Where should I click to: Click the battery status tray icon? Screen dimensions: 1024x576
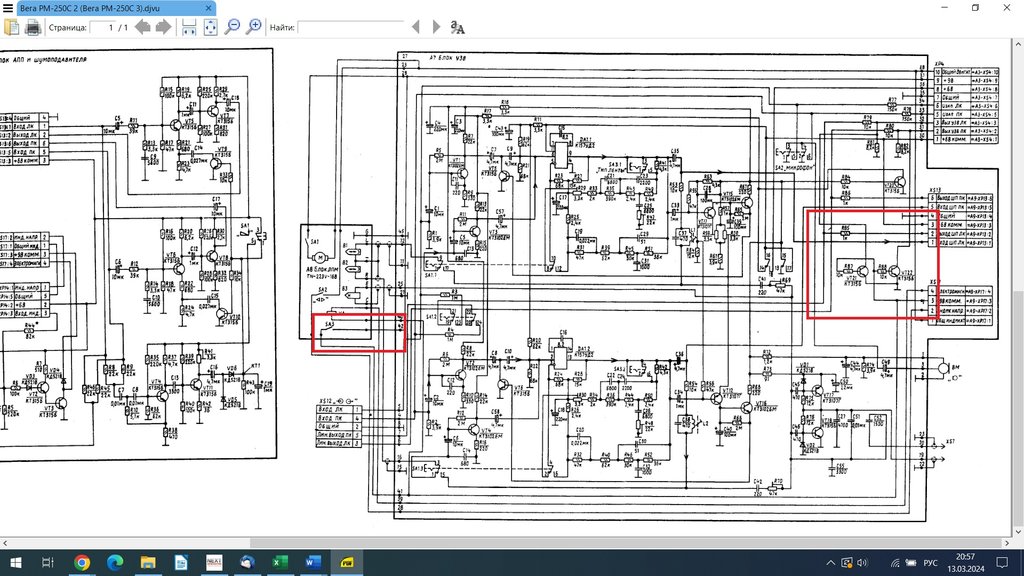(911, 562)
